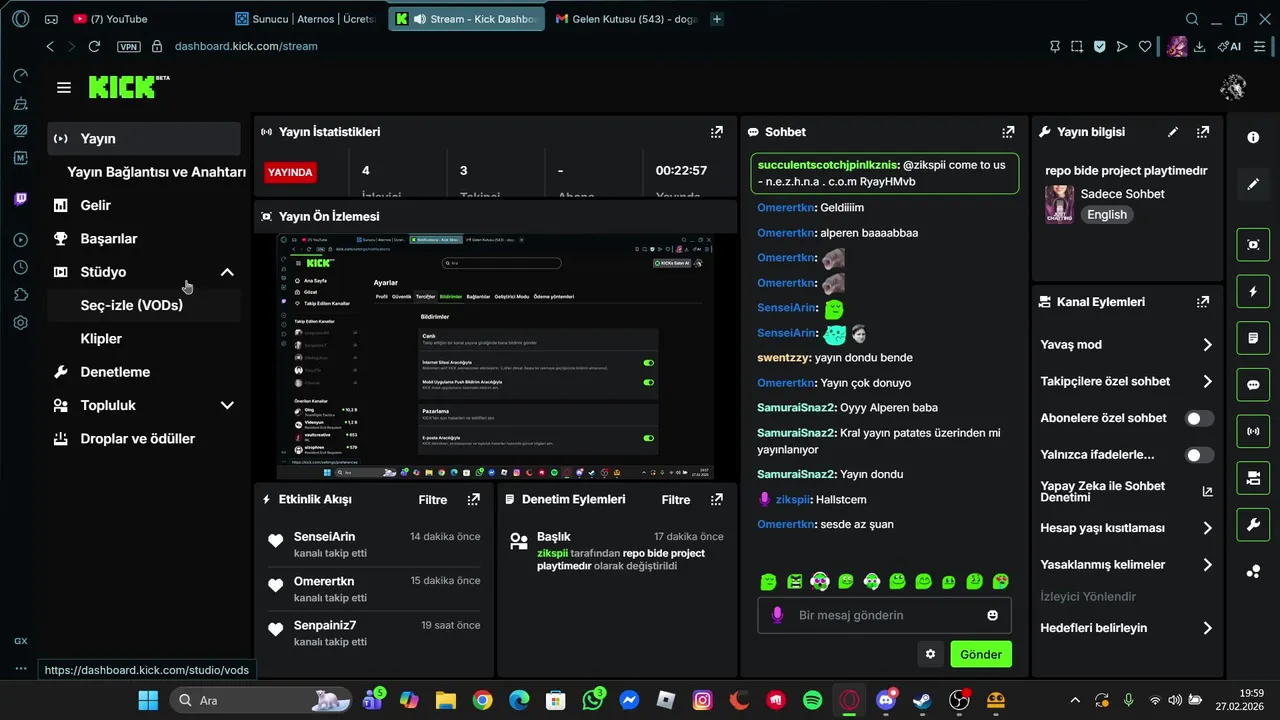Screen dimensions: 1280x720
Task: Open Yayın Bağlantısı ve Anahtarı
Action: (x=156, y=172)
